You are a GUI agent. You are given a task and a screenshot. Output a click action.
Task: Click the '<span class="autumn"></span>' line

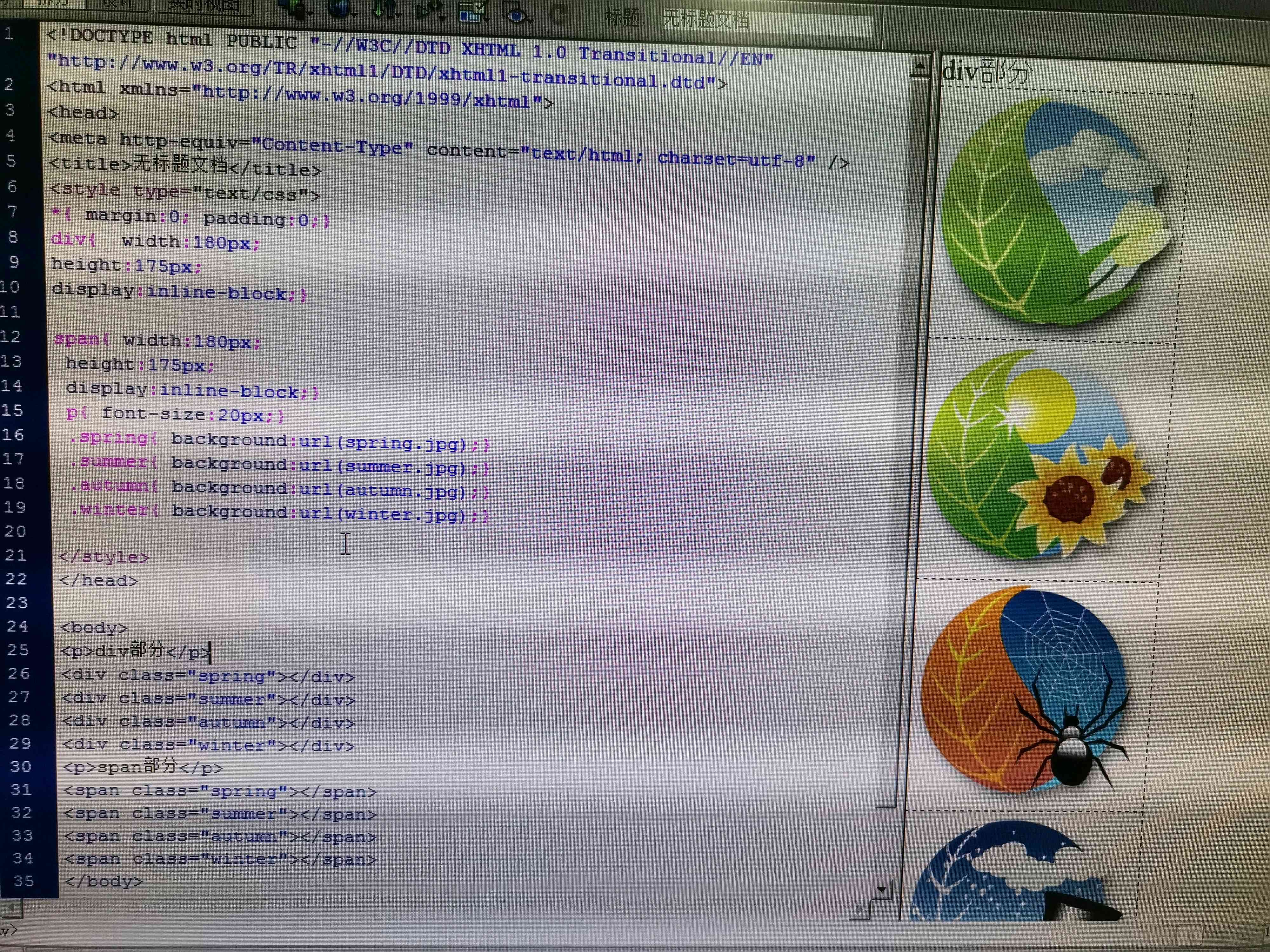pos(220,837)
